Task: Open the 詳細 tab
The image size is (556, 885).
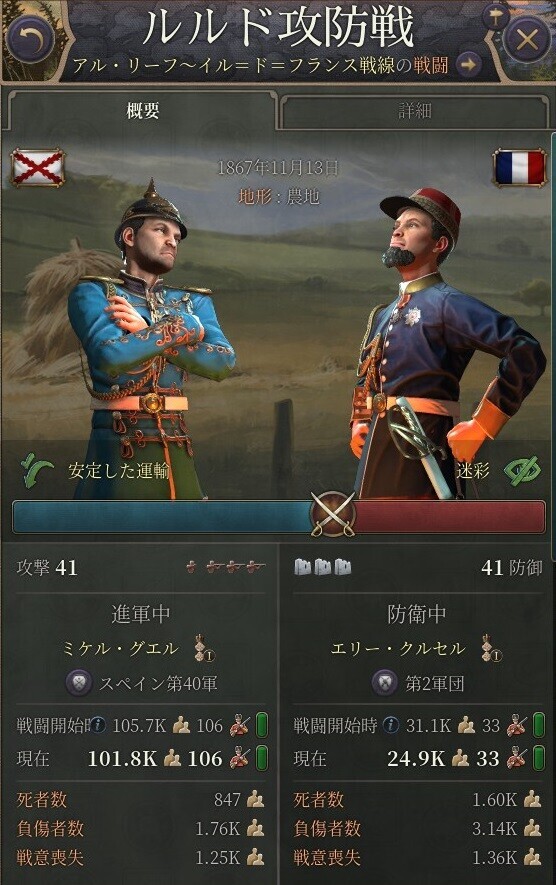Action: click(415, 111)
